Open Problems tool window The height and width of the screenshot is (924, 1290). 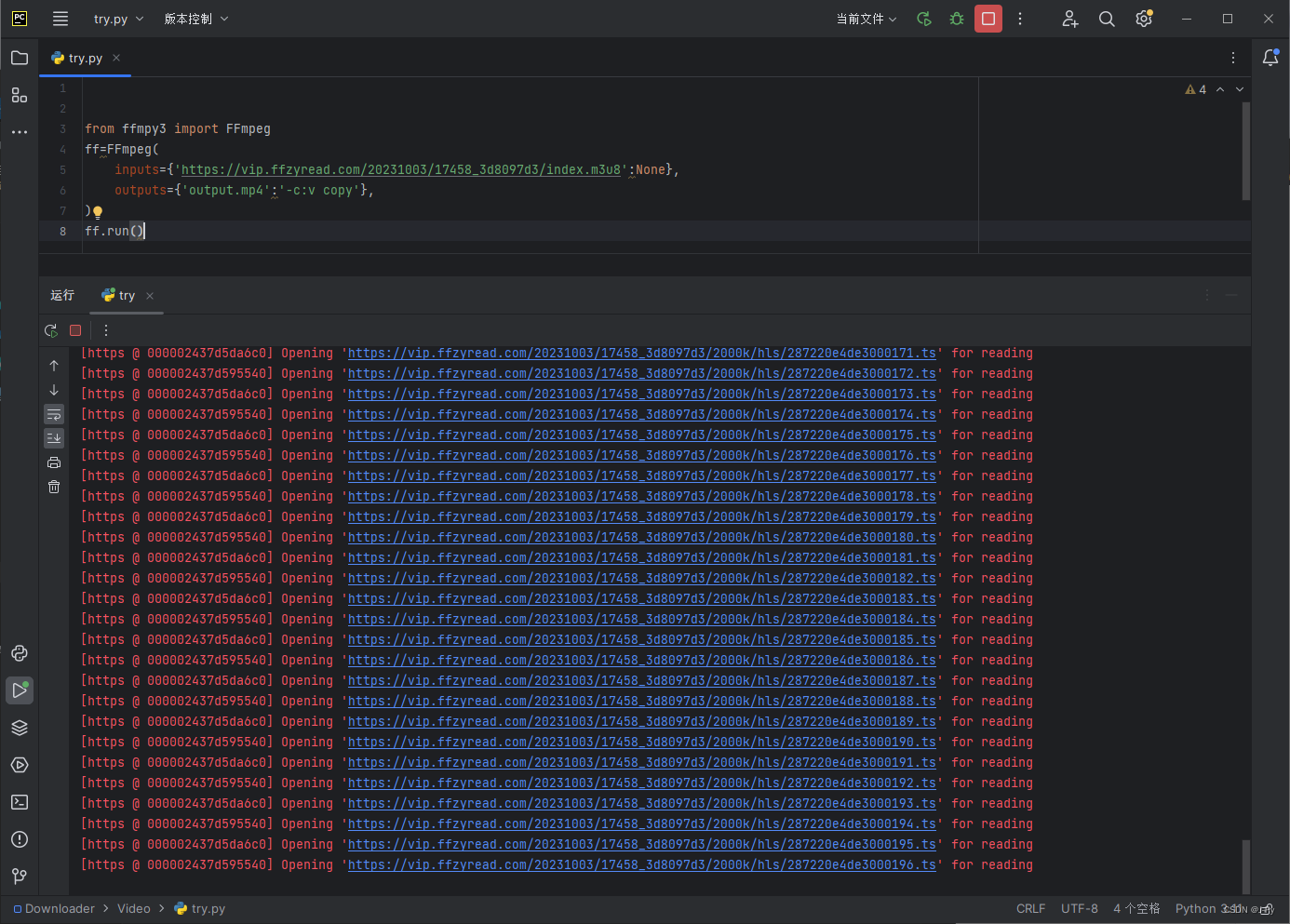pos(20,839)
